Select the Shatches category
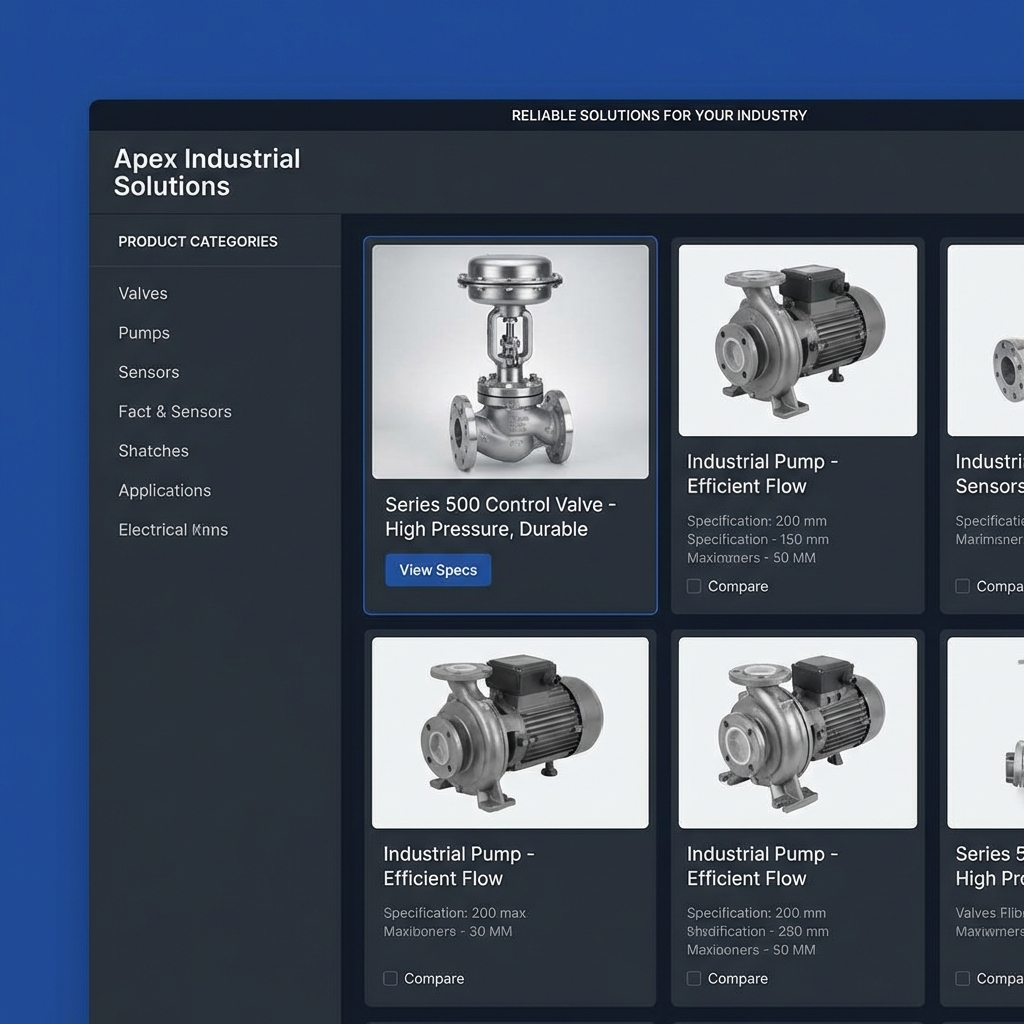1024x1024 pixels. (x=153, y=451)
